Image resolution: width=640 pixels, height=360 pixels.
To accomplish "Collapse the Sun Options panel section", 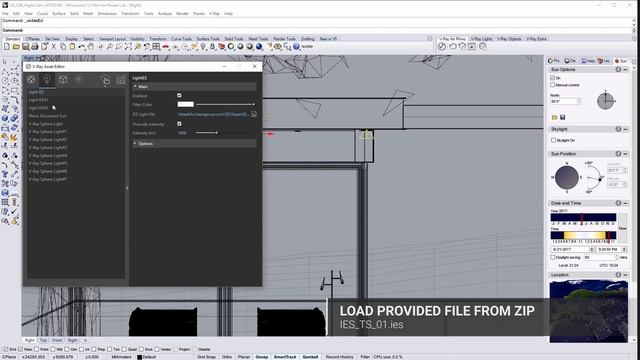I will [x=626, y=69].
